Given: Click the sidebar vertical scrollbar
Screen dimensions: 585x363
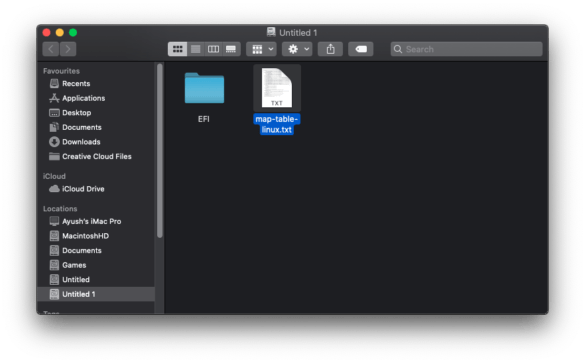Looking at the screenshot, I should 160,150.
